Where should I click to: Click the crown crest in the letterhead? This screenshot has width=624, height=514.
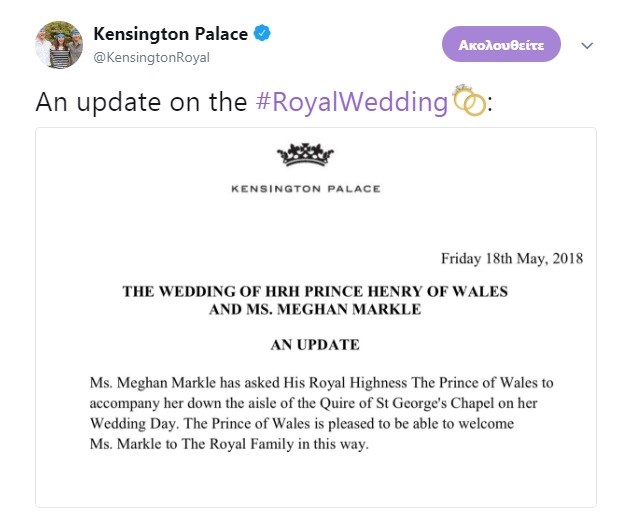[x=305, y=156]
